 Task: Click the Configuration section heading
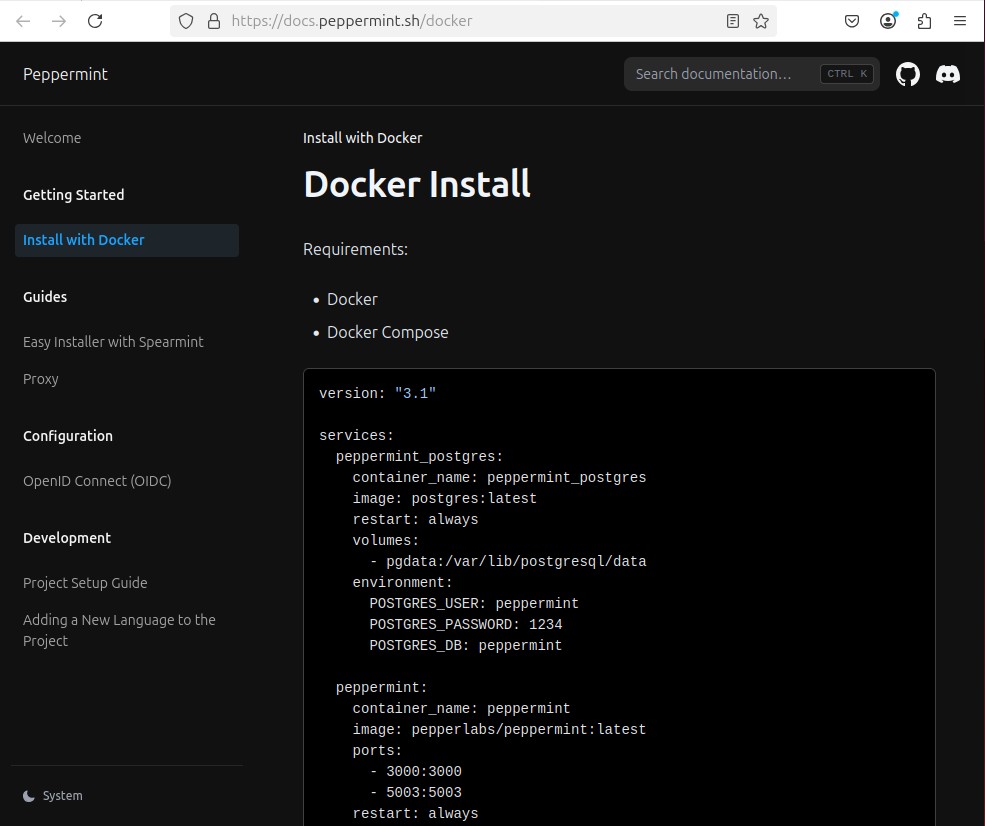coord(68,436)
